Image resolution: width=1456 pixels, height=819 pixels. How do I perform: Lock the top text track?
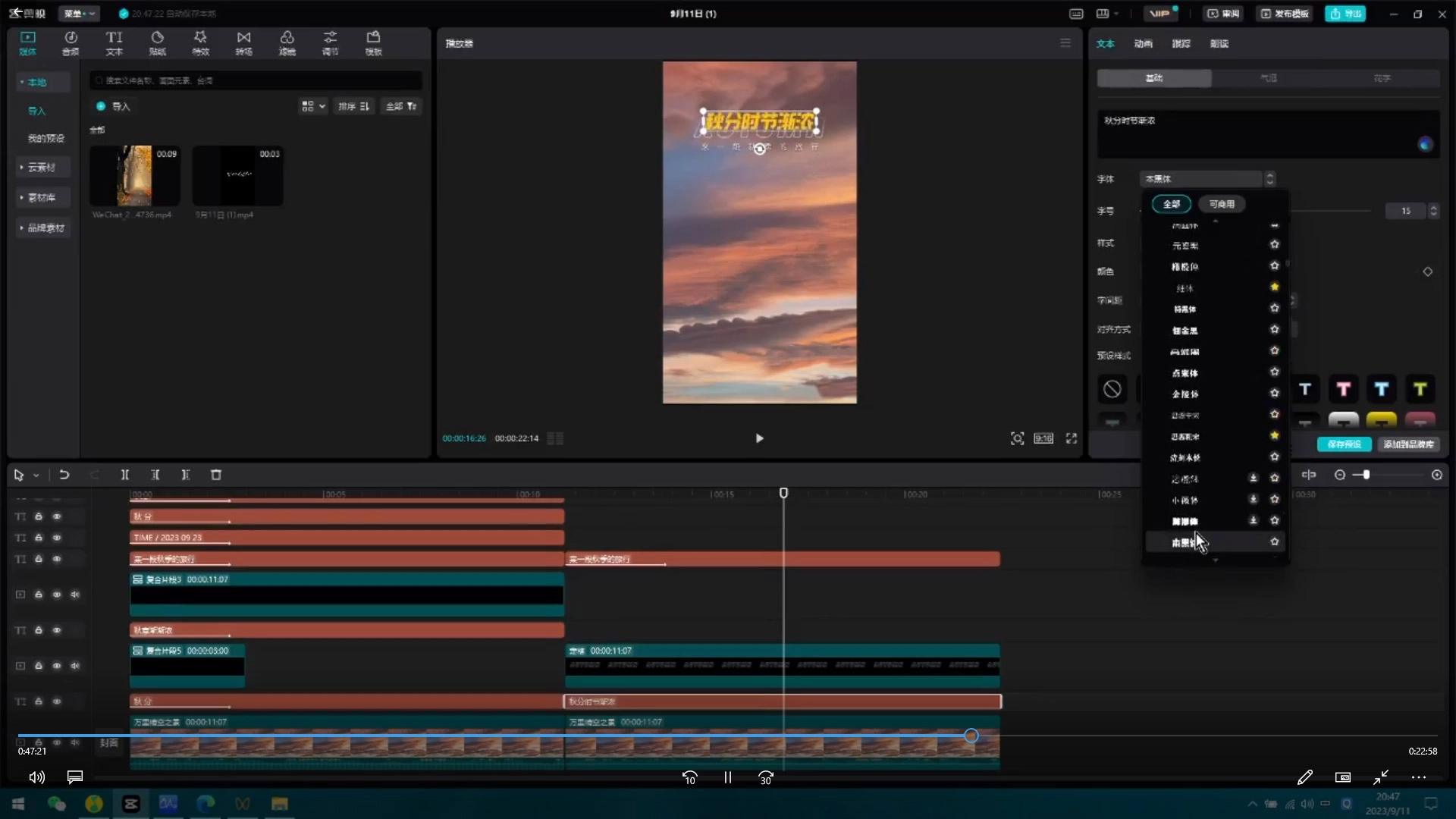click(39, 516)
